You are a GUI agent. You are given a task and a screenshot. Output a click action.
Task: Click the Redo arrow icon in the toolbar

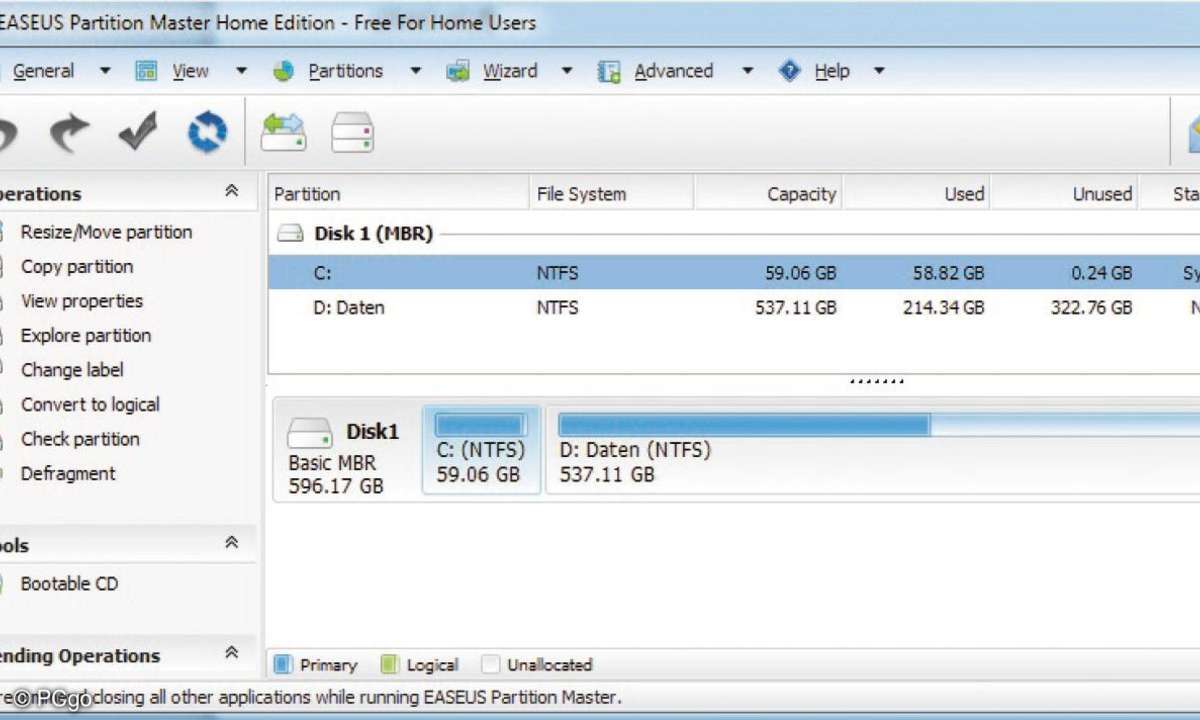pyautogui.click(x=70, y=132)
